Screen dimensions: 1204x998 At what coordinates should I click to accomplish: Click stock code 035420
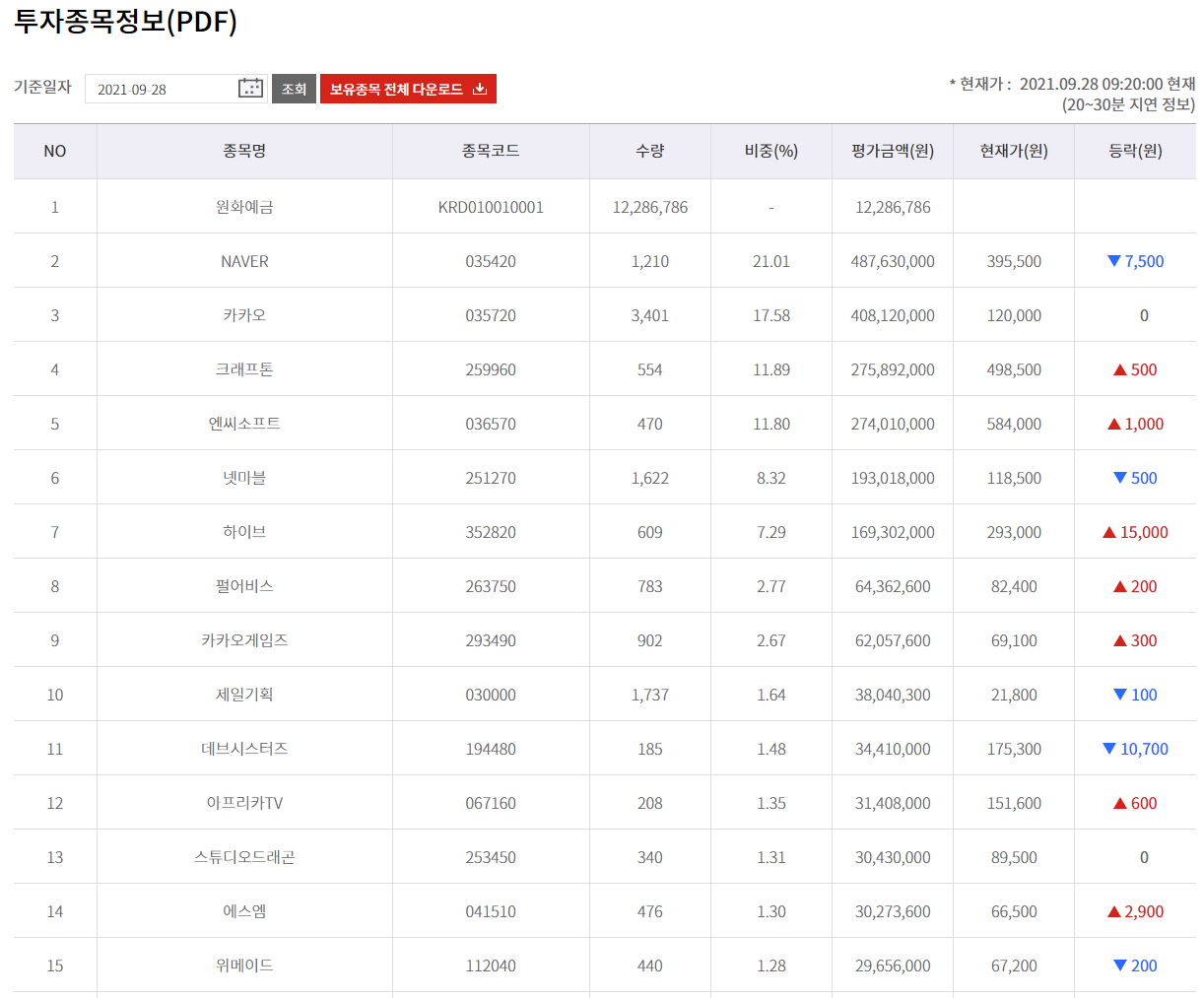click(491, 261)
